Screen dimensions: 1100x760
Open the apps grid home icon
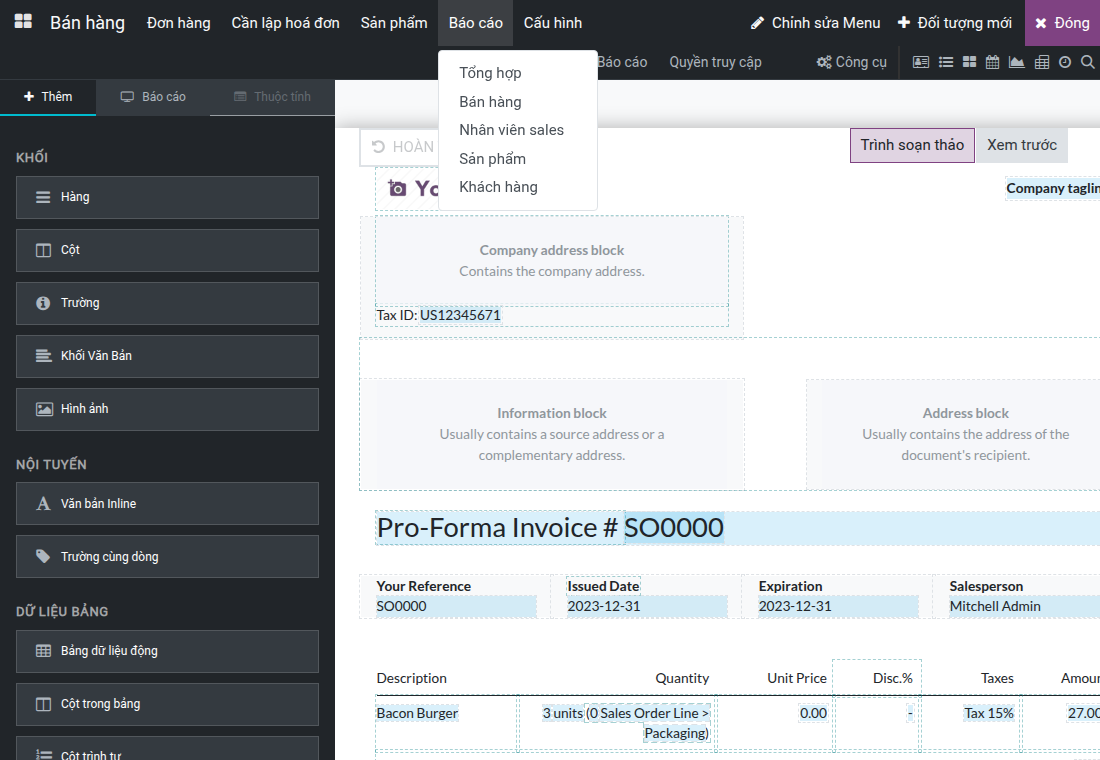coord(23,22)
